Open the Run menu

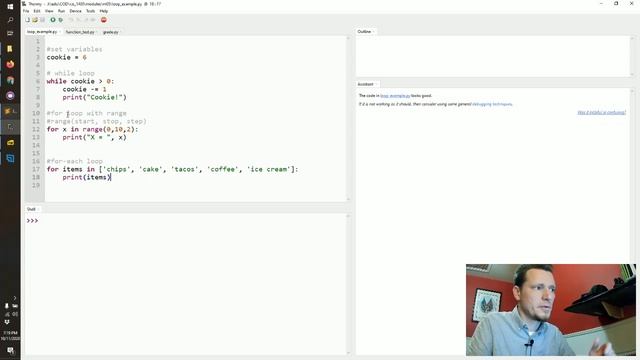[61, 11]
